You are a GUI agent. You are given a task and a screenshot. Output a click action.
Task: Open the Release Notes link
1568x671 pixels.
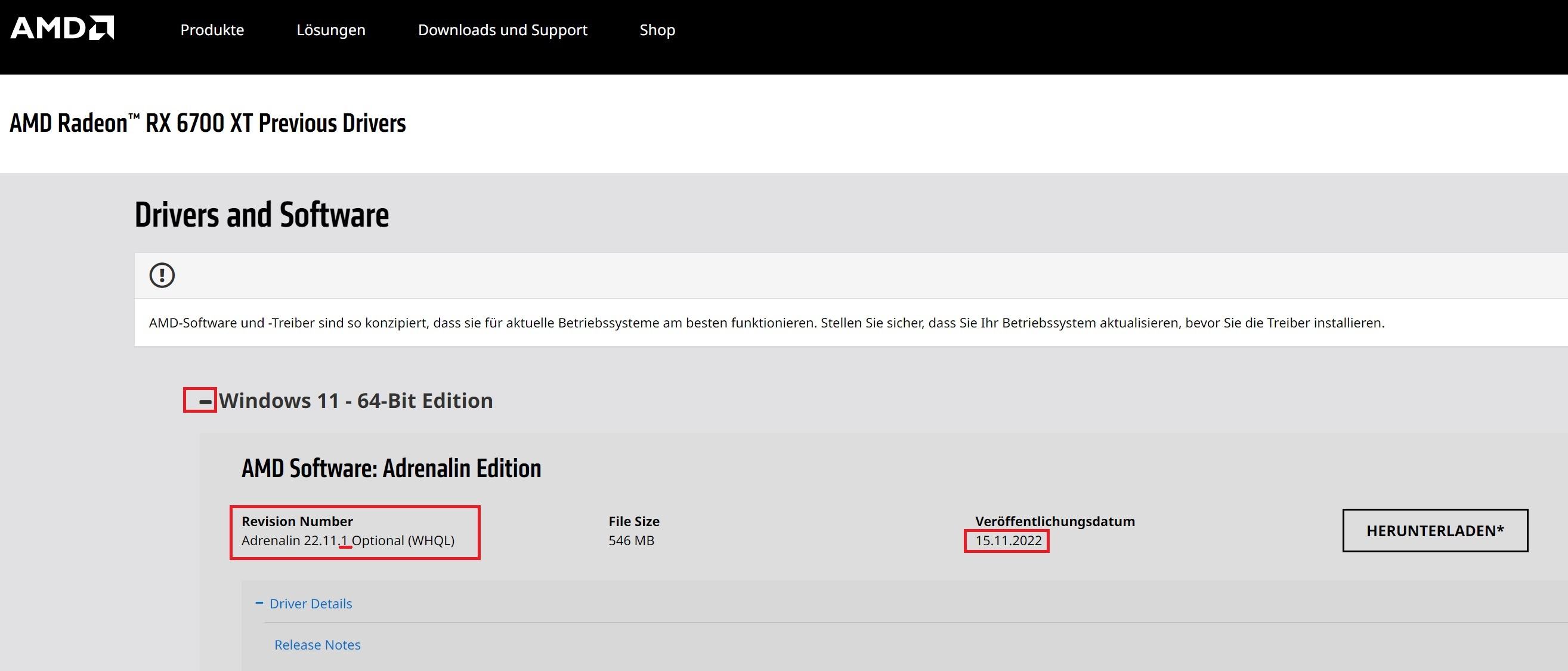tap(317, 645)
